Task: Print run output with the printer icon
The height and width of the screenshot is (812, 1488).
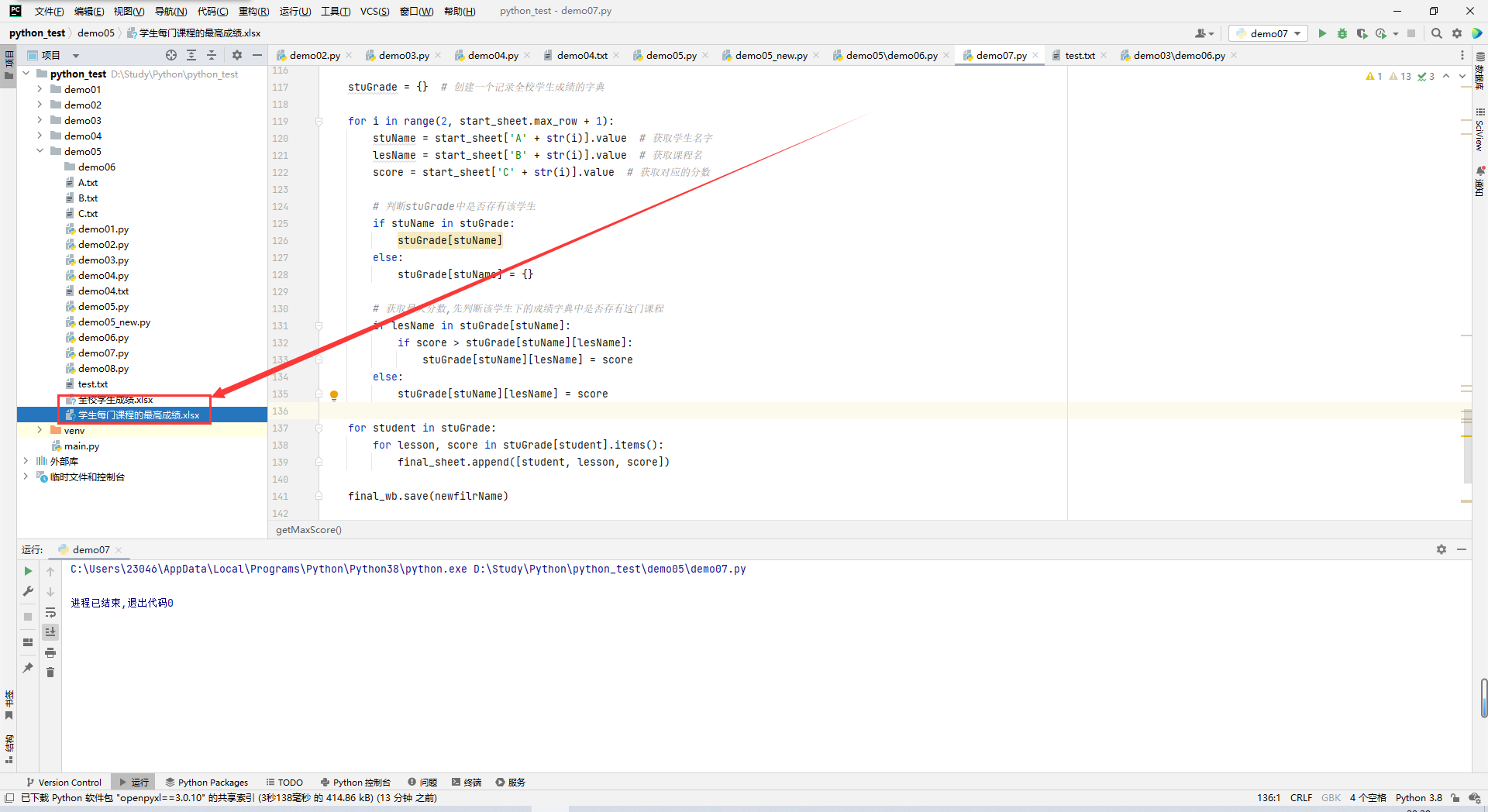Action: coord(50,652)
